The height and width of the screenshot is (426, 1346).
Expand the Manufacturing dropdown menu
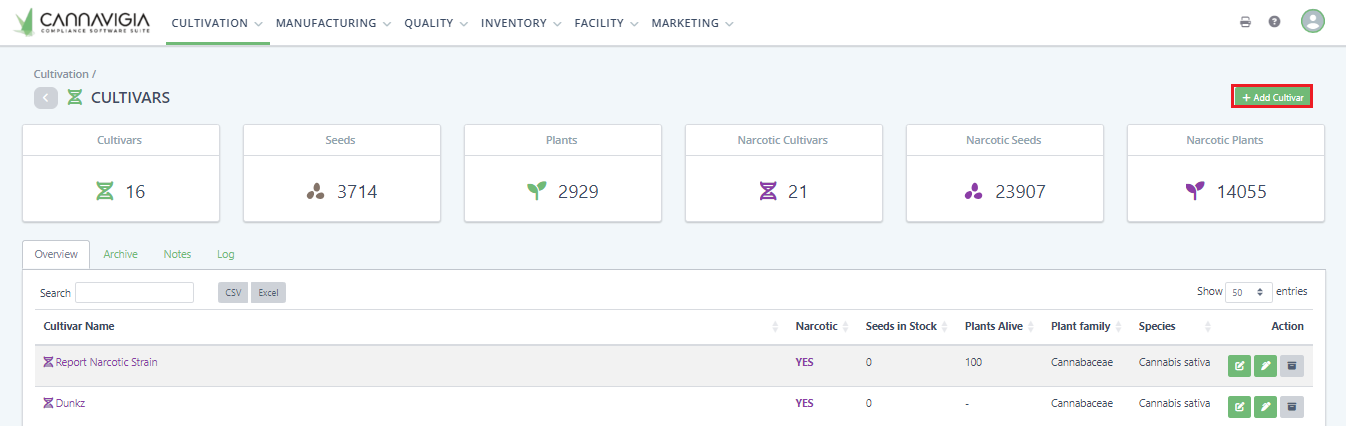click(x=333, y=23)
